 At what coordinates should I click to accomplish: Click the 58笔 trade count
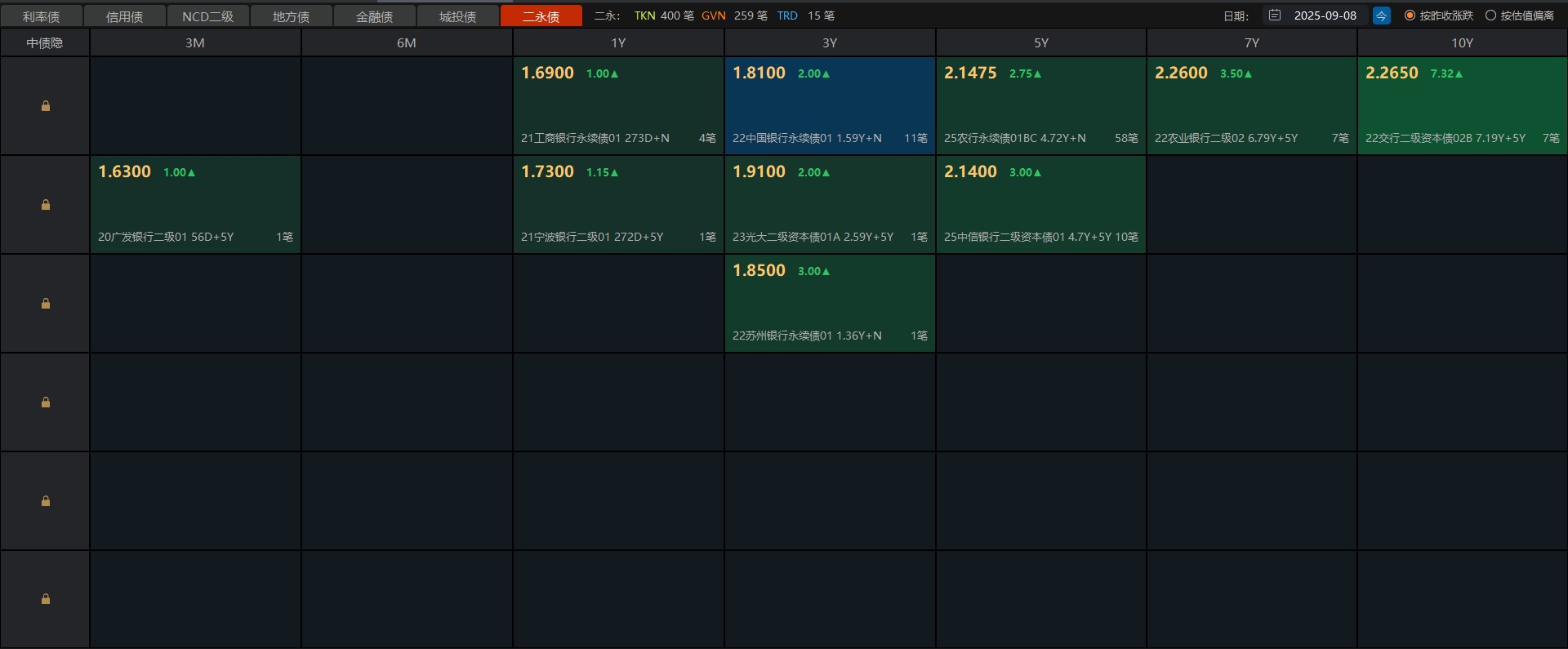[1126, 138]
